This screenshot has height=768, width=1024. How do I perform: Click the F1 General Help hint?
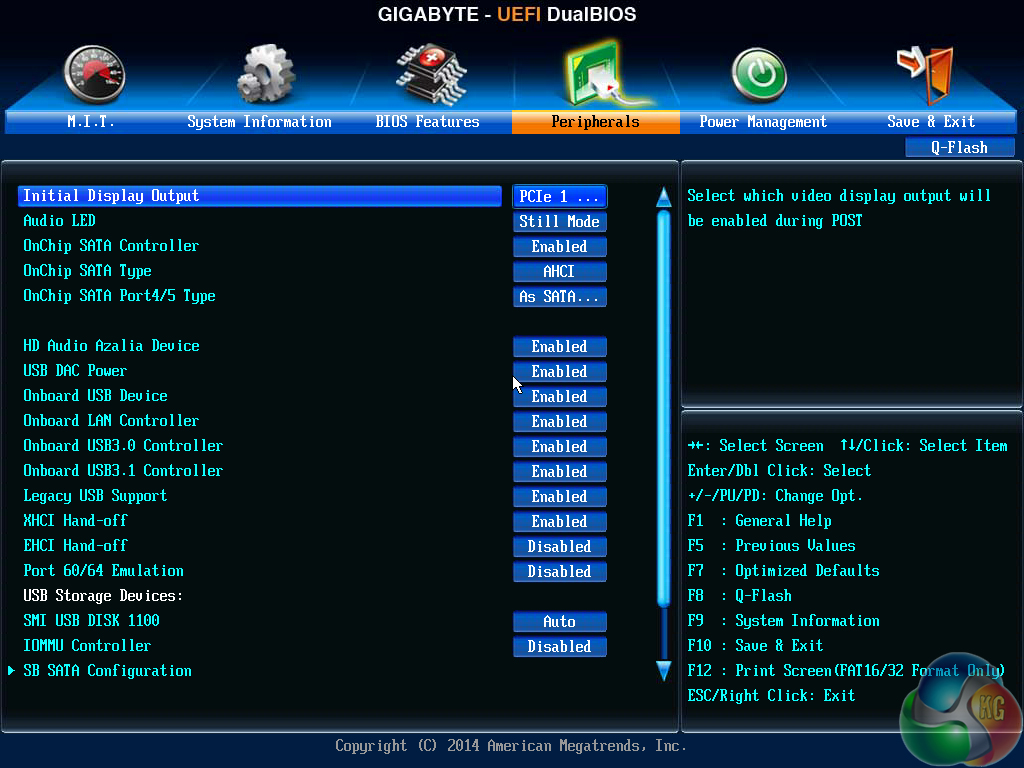point(760,520)
